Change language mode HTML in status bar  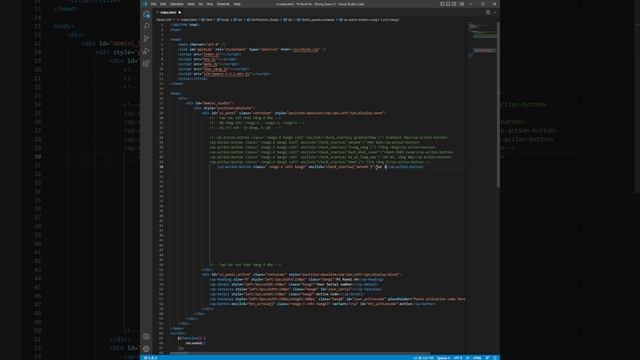point(477,358)
